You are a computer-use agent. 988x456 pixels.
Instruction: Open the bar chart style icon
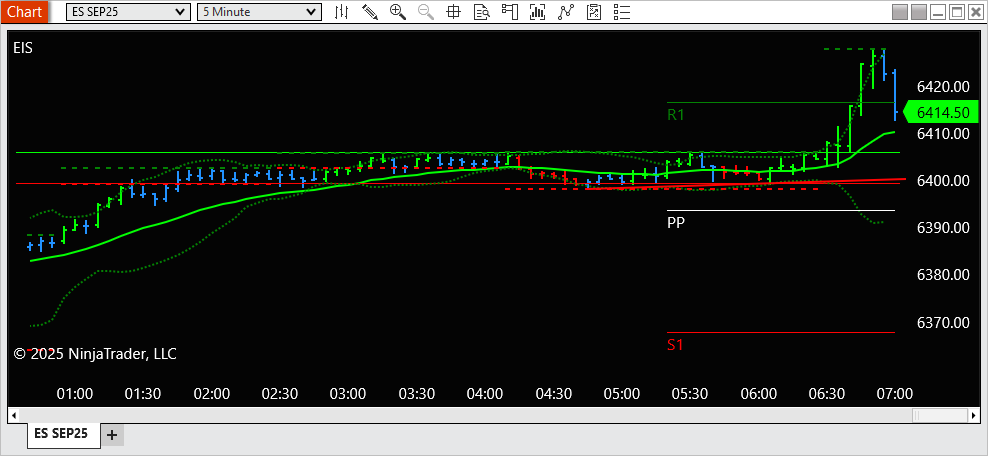342,11
